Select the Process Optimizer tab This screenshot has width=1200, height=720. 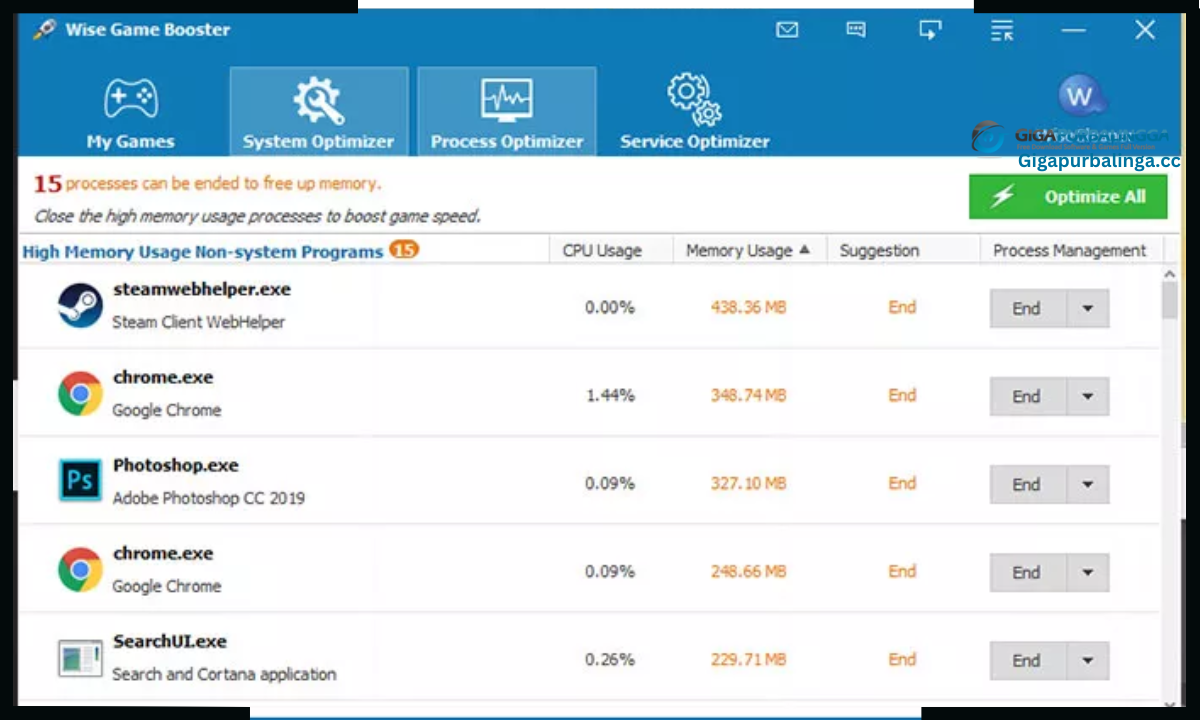[507, 112]
